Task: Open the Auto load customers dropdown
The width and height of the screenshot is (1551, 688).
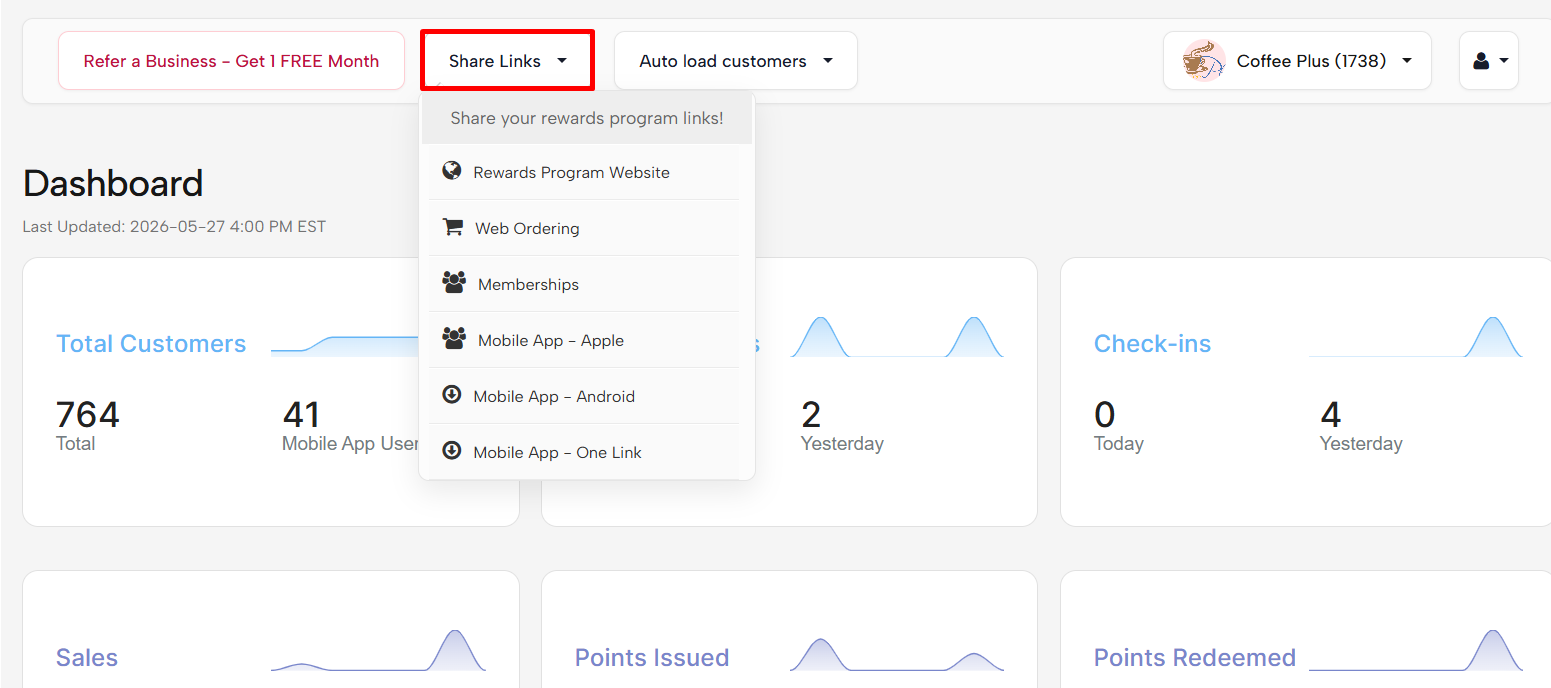Action: [x=736, y=61]
